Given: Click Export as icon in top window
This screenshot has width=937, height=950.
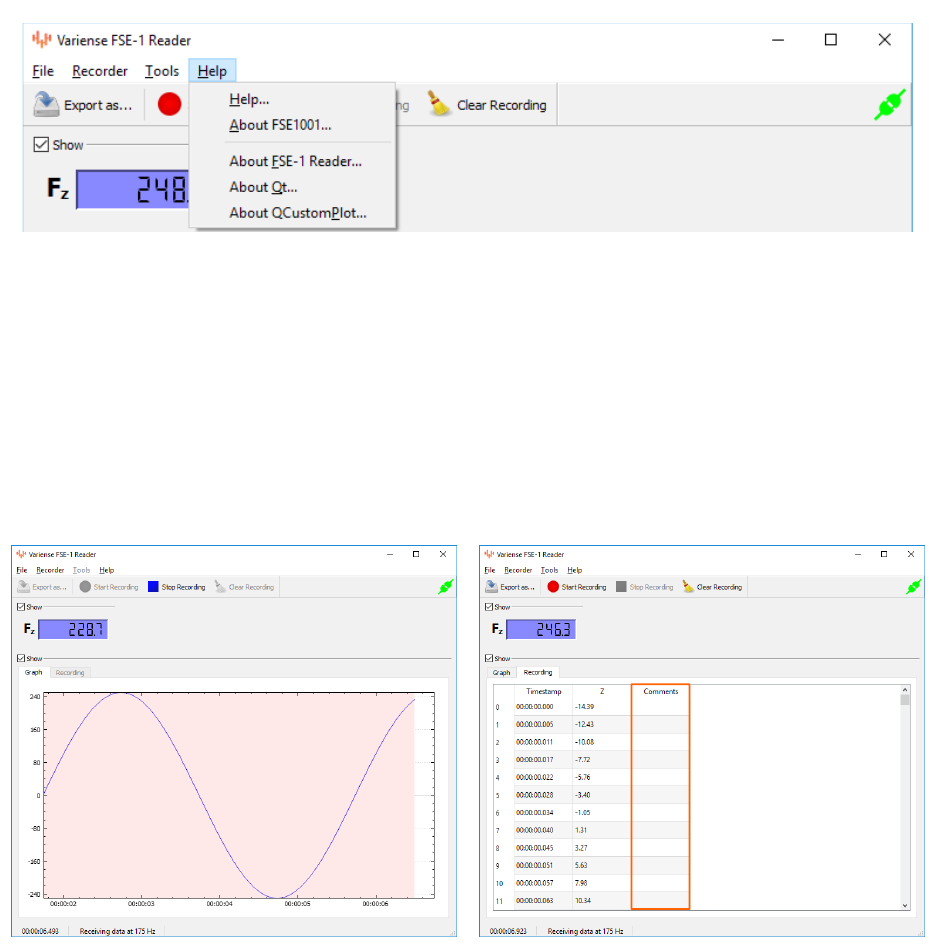Looking at the screenshot, I should (x=46, y=104).
